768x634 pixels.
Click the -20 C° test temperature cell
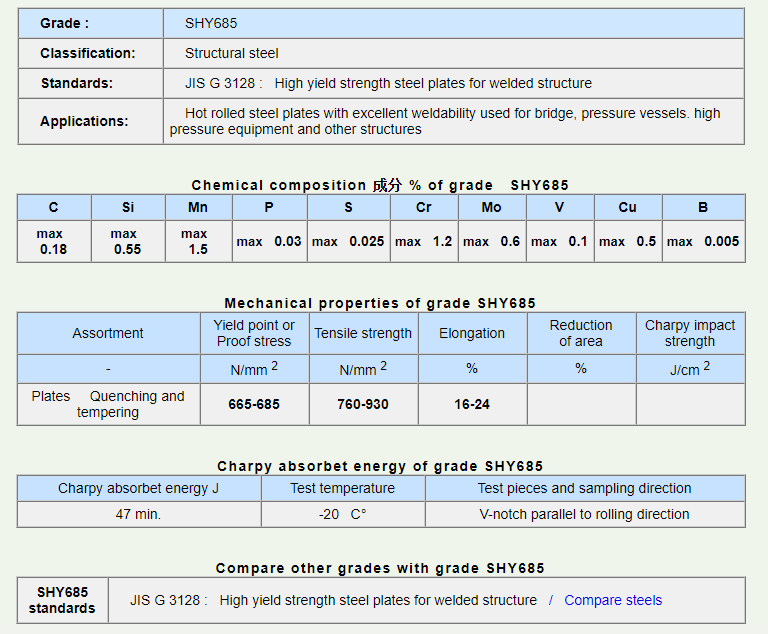[x=342, y=514]
